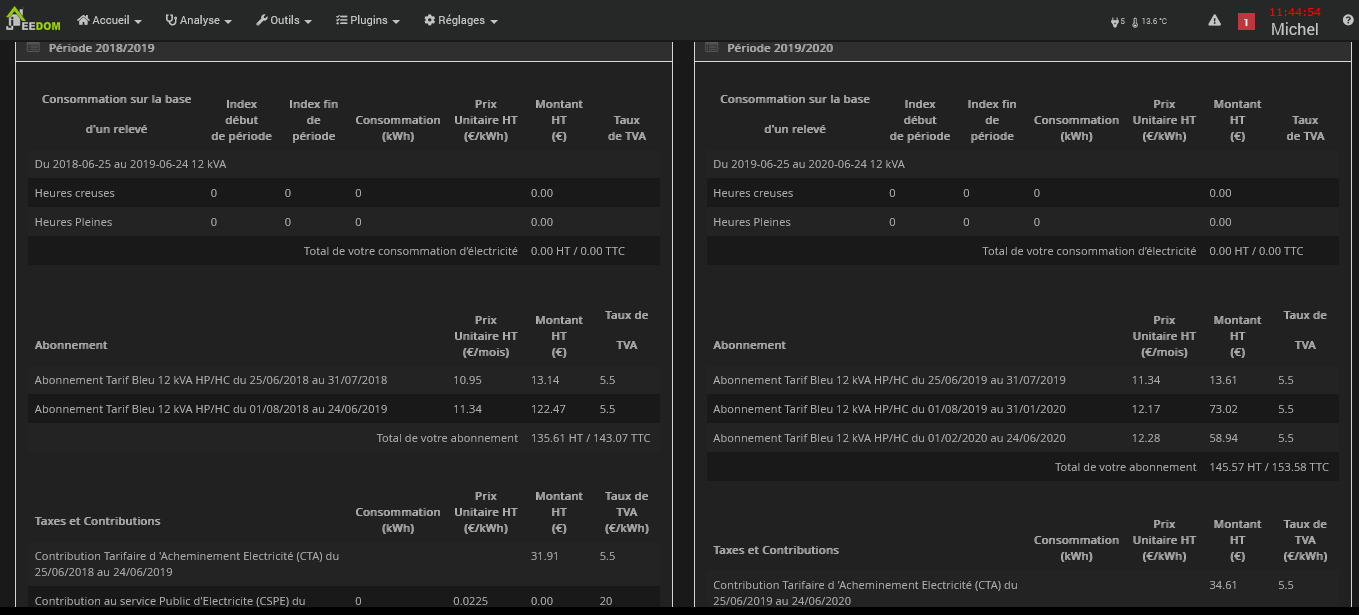This screenshot has height=615, width=1359.
Task: Click the 2018/2019 Abonnement section heading
Action: point(71,345)
